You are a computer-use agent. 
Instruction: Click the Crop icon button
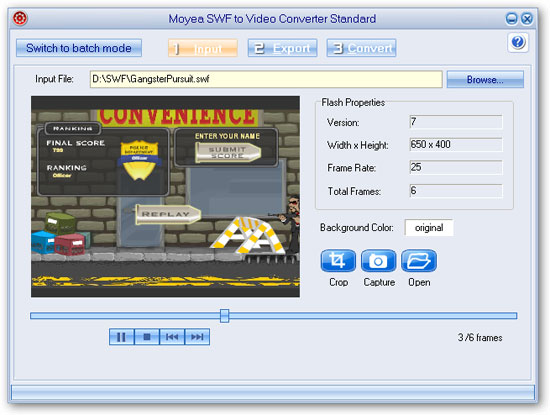point(338,261)
